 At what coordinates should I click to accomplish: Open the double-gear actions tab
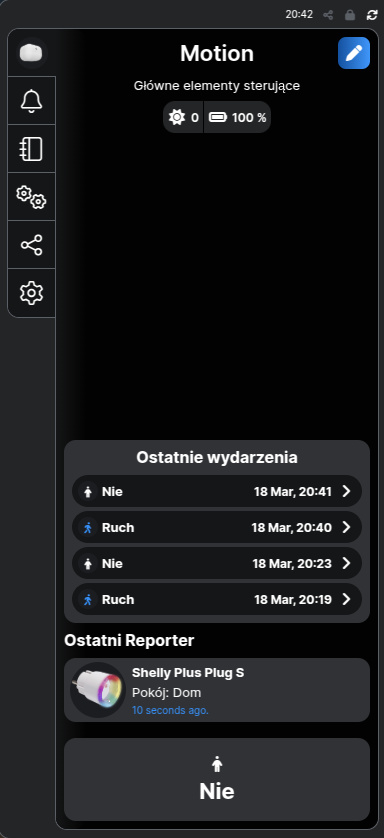point(32,197)
